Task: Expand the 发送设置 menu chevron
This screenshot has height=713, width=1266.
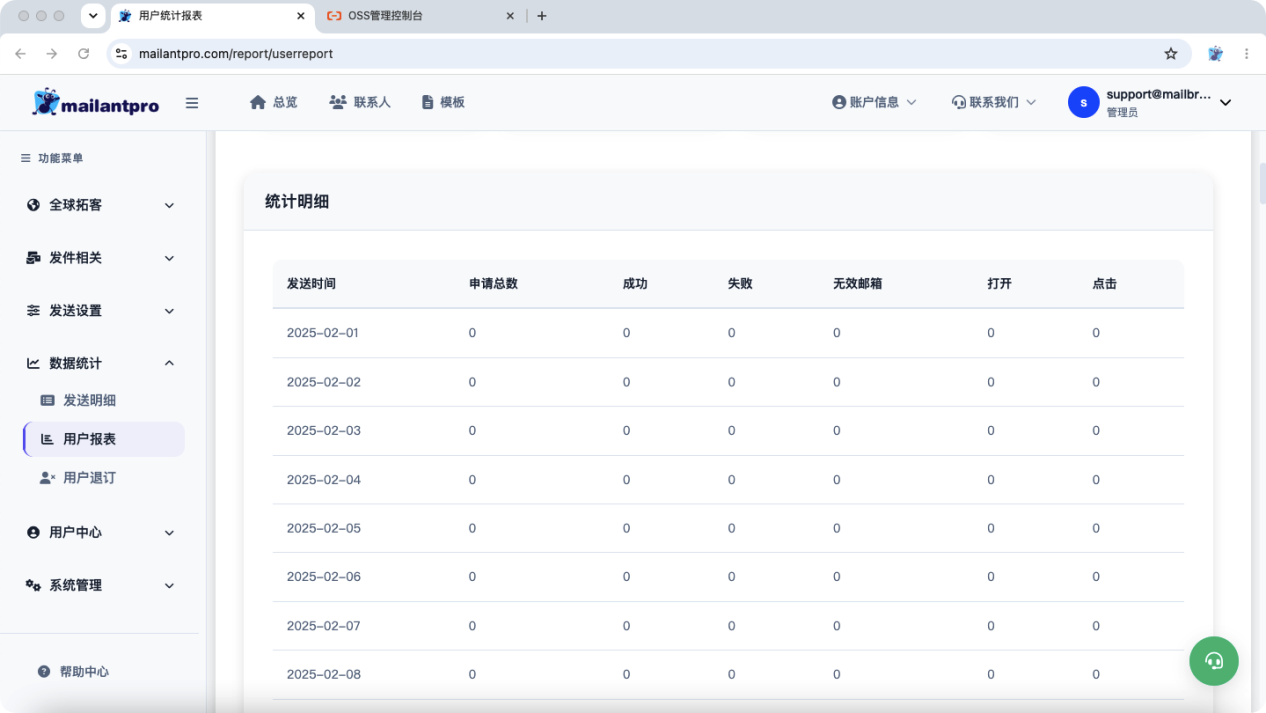Action: (169, 311)
